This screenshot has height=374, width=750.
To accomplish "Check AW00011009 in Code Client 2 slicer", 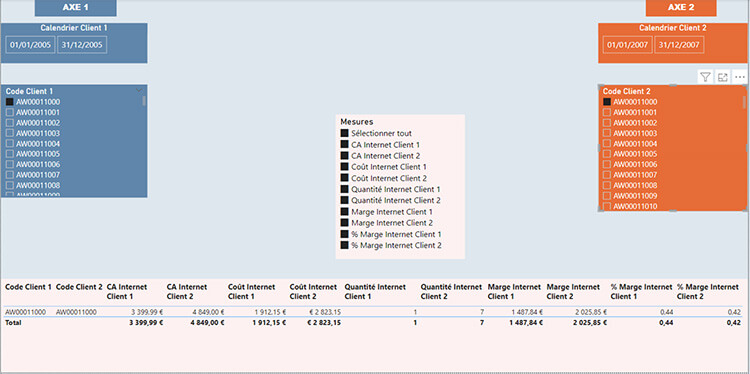I will (x=607, y=196).
